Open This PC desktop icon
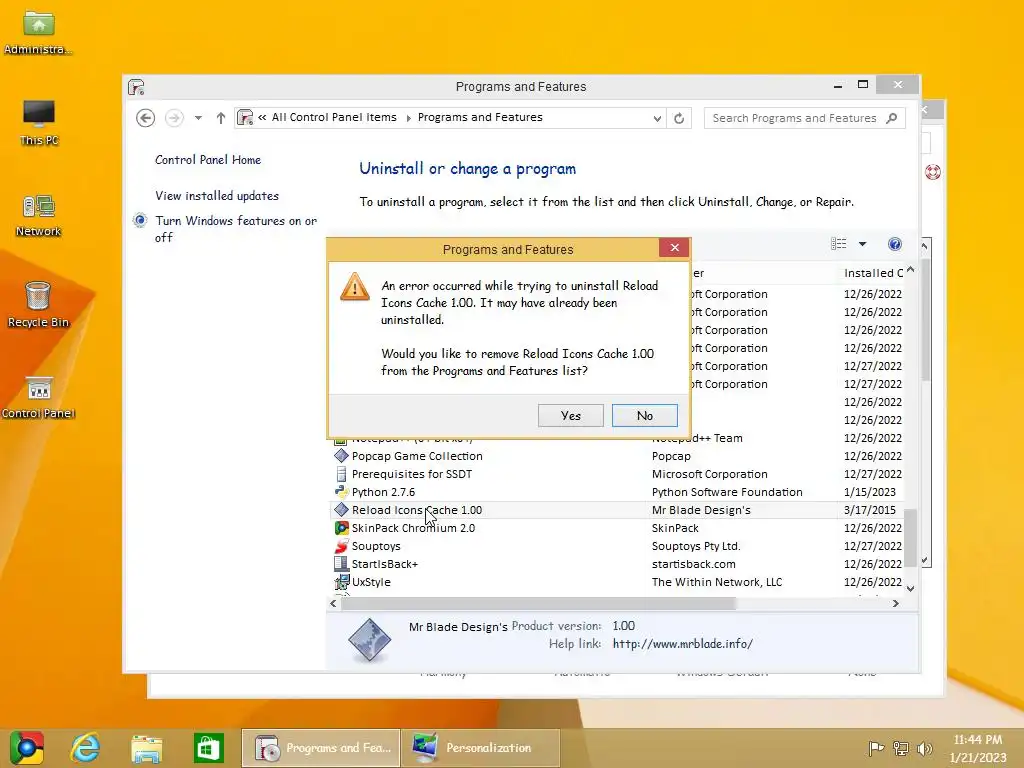The width and height of the screenshot is (1024, 768). [39, 123]
